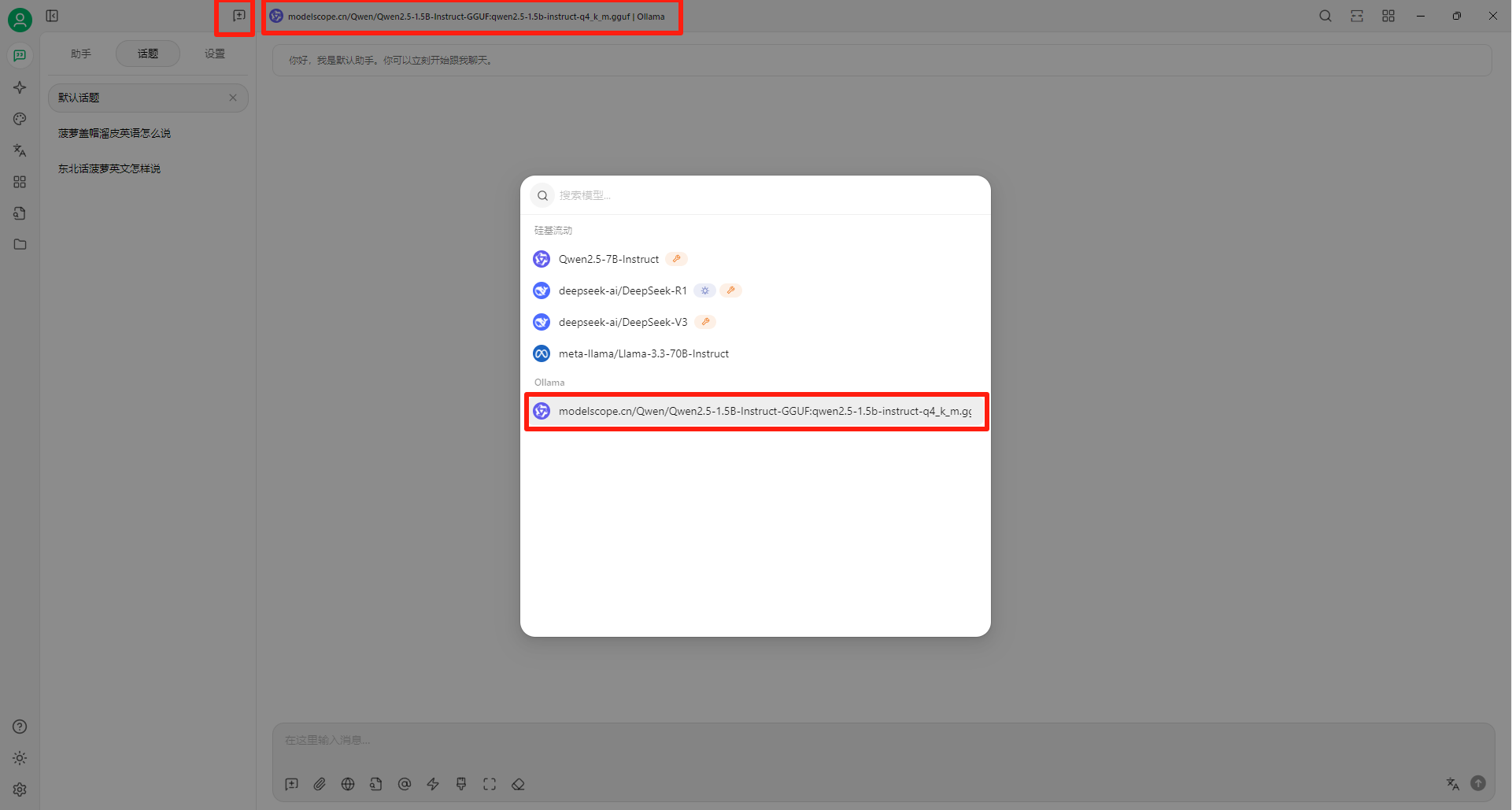Click the 搜索模型 search field

pos(763,195)
